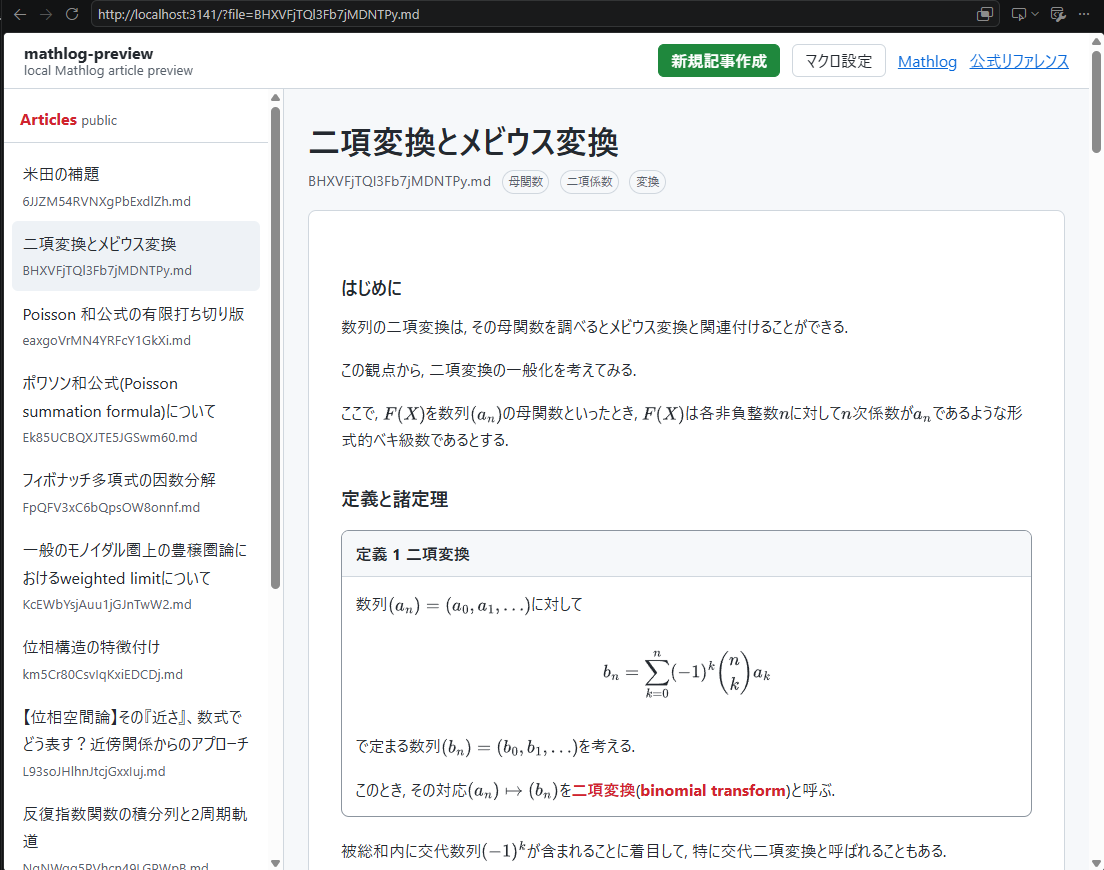Open the 米田の補題 article
The height and width of the screenshot is (870, 1104).
(x=136, y=187)
